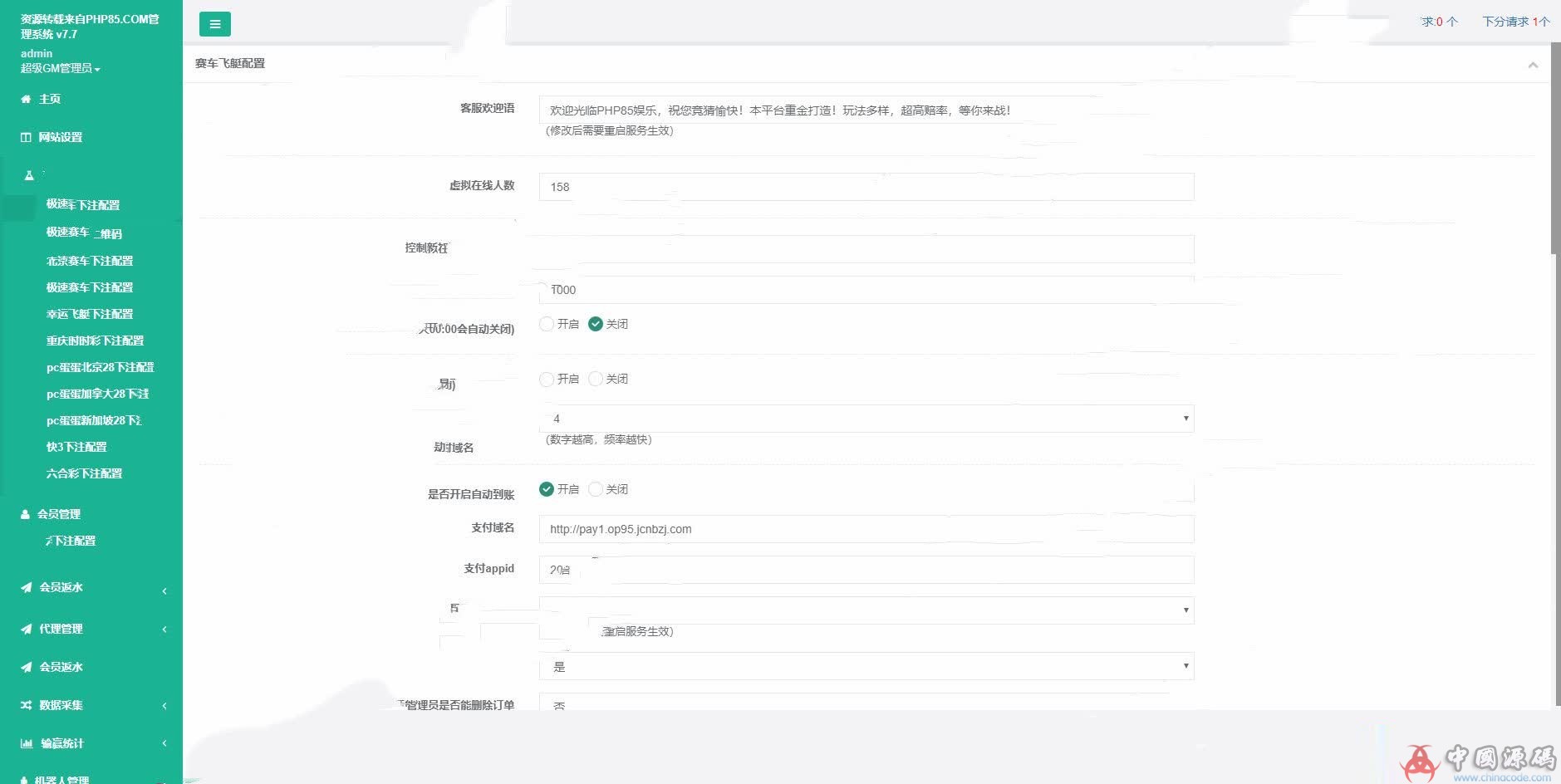
Task: Go to 主页 via its home icon
Action: [26, 99]
